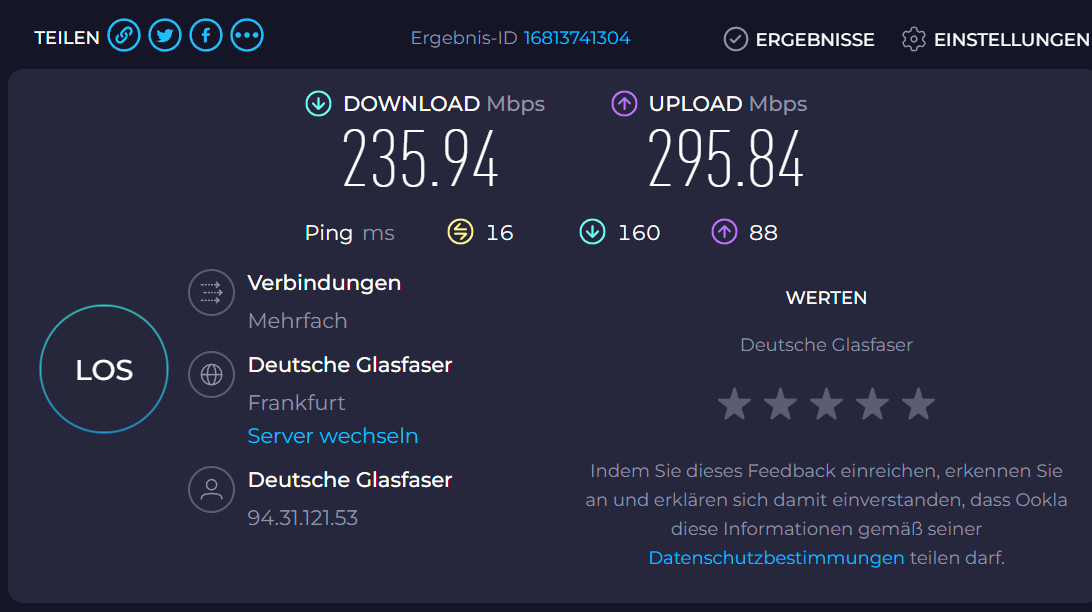This screenshot has height=612, width=1092.
Task: Open the Datenschutzbestimmungen link
Action: coord(776,558)
